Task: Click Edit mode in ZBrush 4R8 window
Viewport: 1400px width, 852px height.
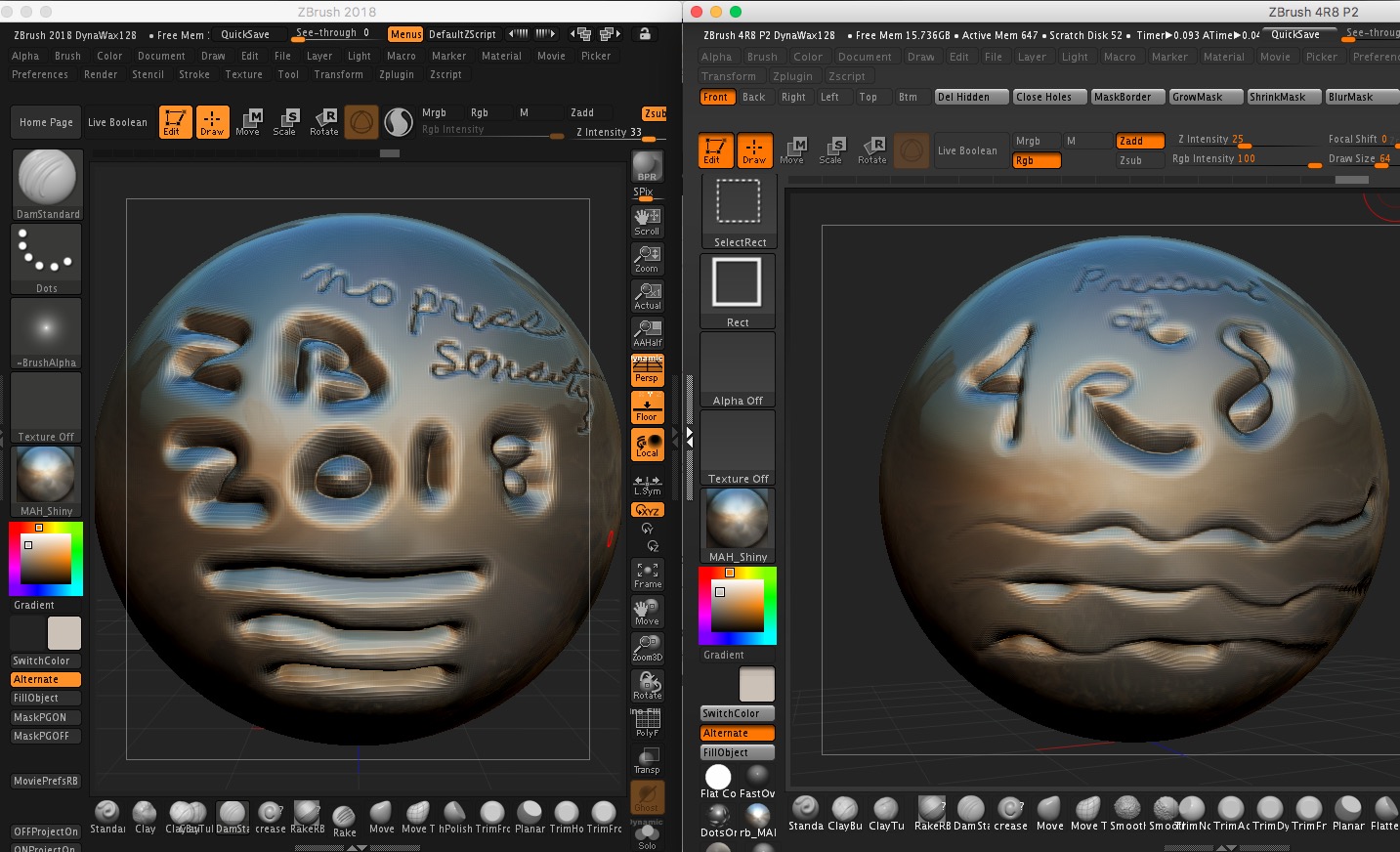Action: coord(715,149)
